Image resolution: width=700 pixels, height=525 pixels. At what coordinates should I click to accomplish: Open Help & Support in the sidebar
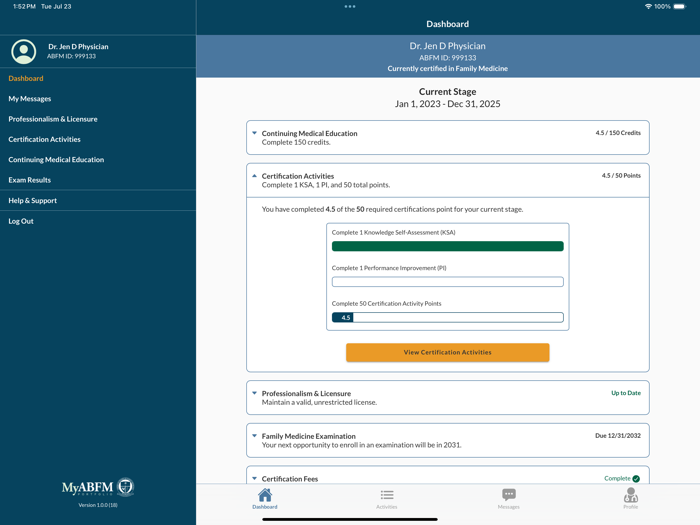(32, 200)
